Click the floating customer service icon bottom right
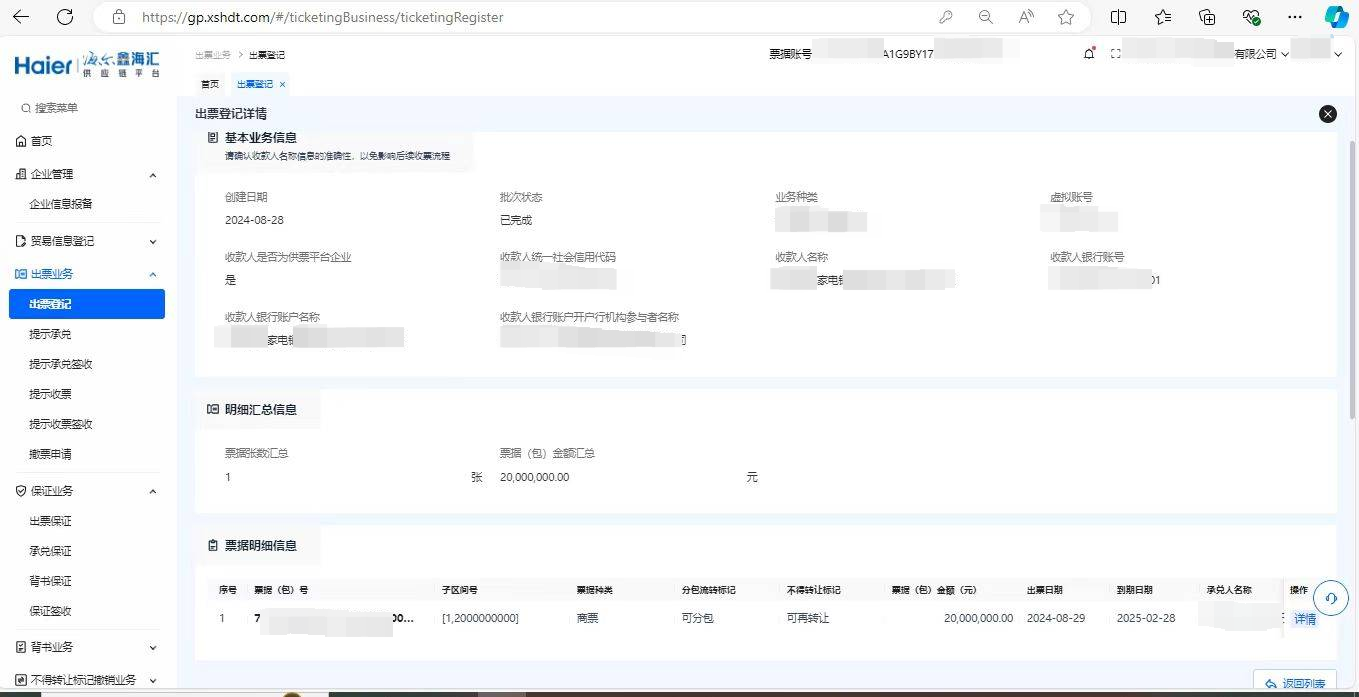1359x697 pixels. 1331,597
